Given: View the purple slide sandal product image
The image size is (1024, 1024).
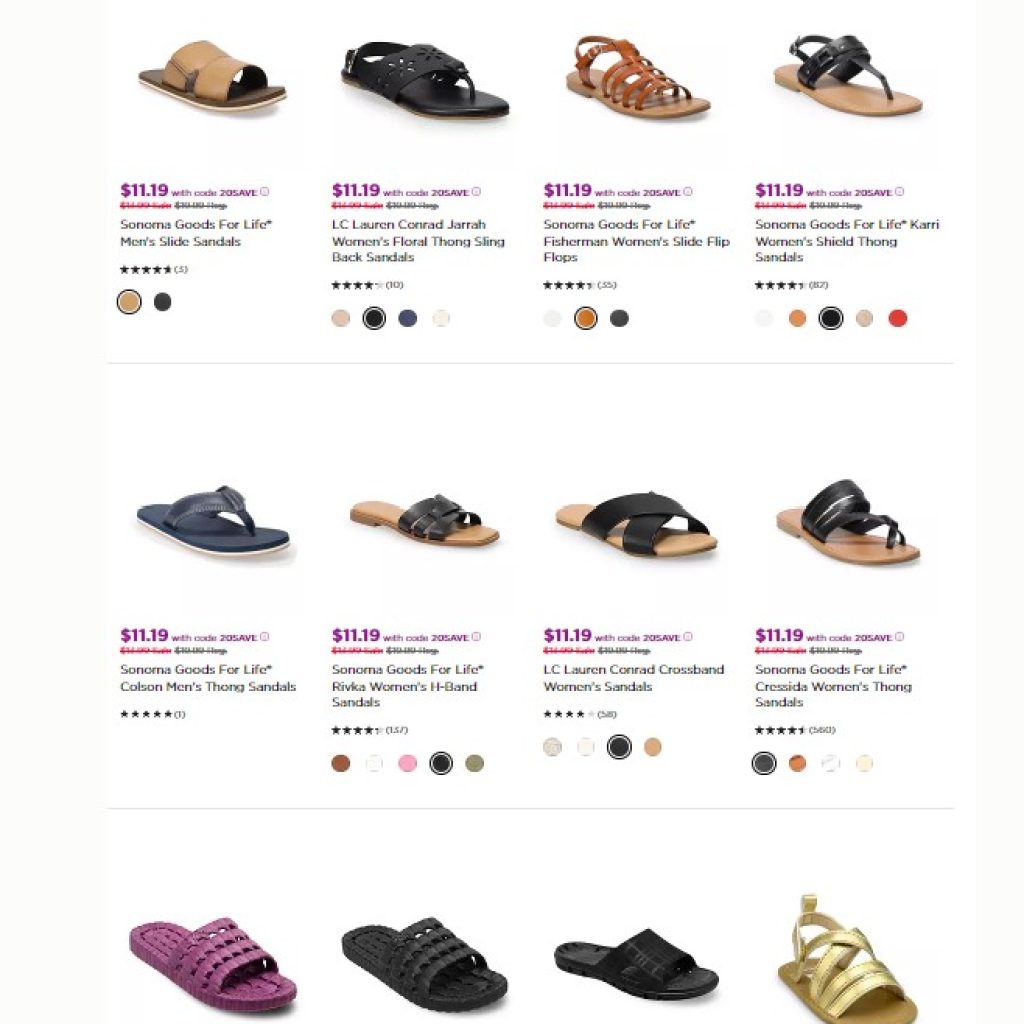Looking at the screenshot, I should (x=213, y=964).
